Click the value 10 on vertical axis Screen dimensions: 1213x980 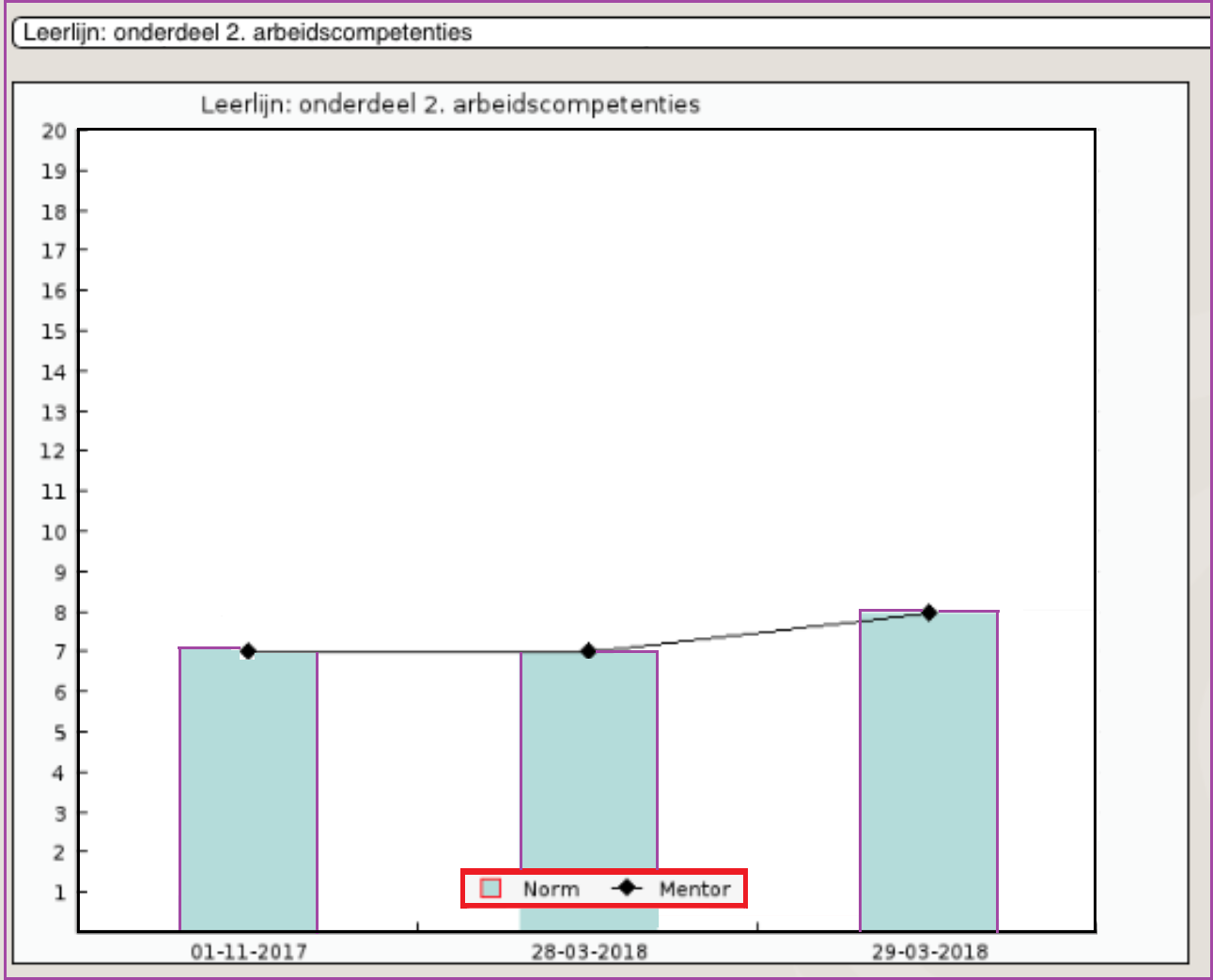click(54, 532)
